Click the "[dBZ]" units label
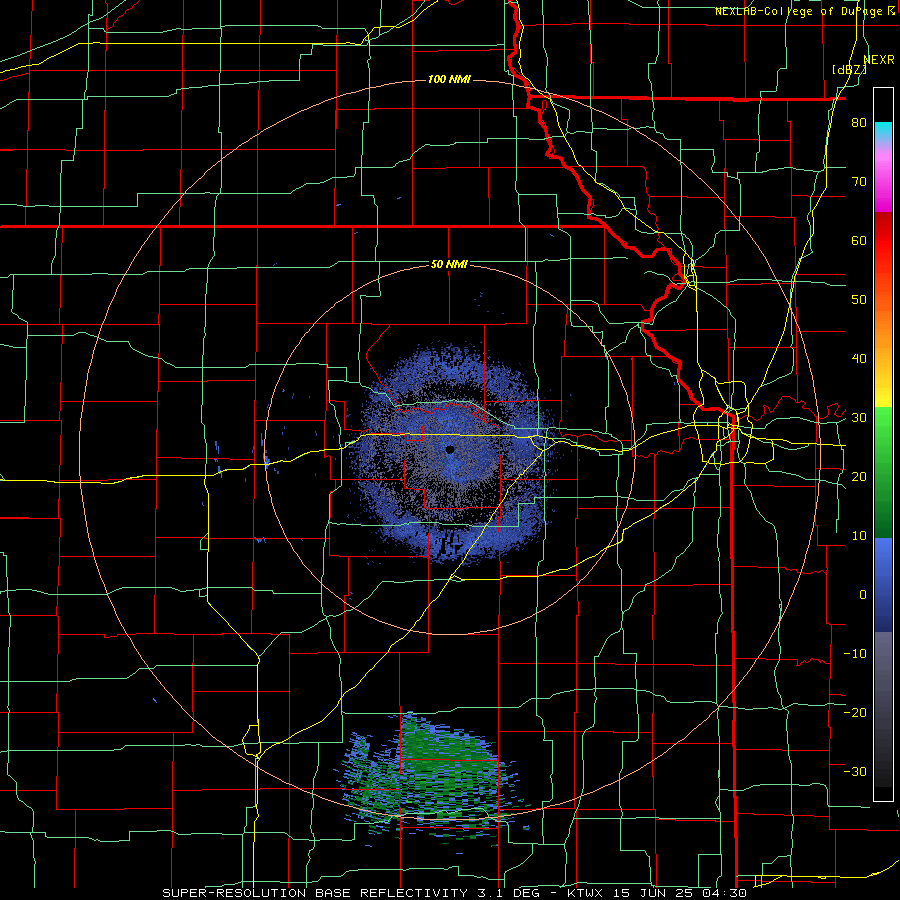Screen dimensions: 900x900 (x=849, y=69)
